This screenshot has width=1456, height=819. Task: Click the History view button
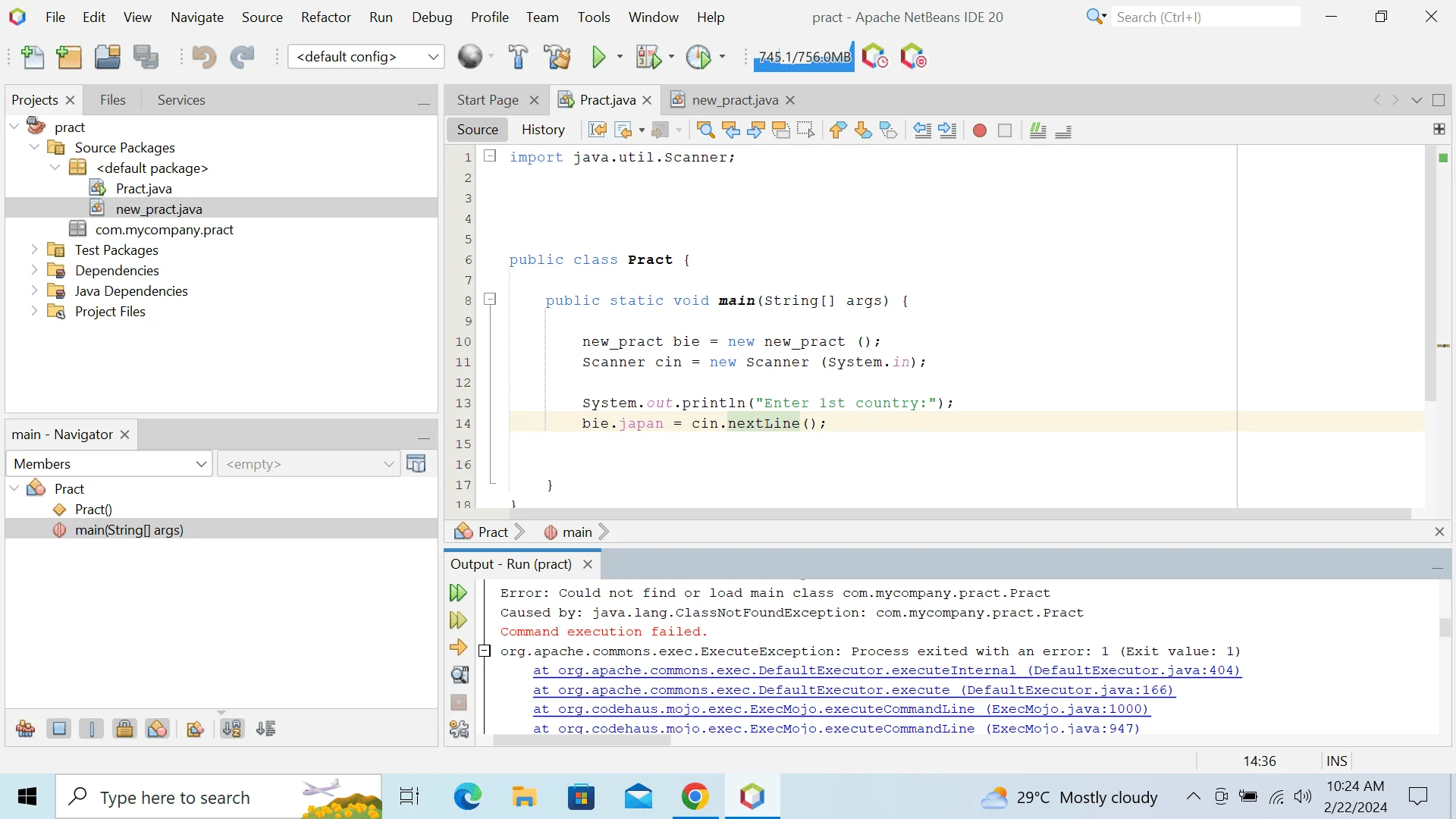point(543,130)
